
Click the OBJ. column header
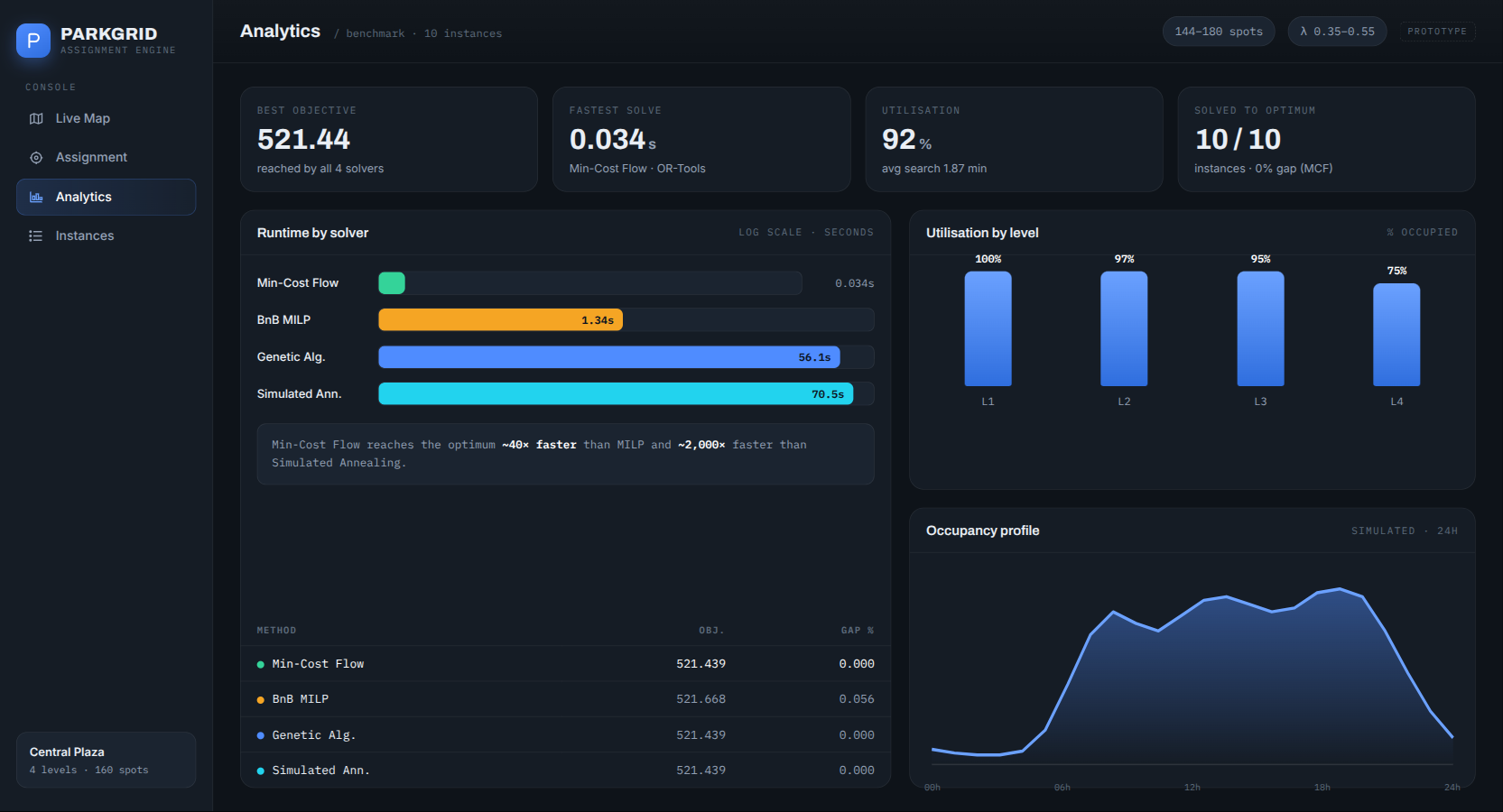(711, 631)
